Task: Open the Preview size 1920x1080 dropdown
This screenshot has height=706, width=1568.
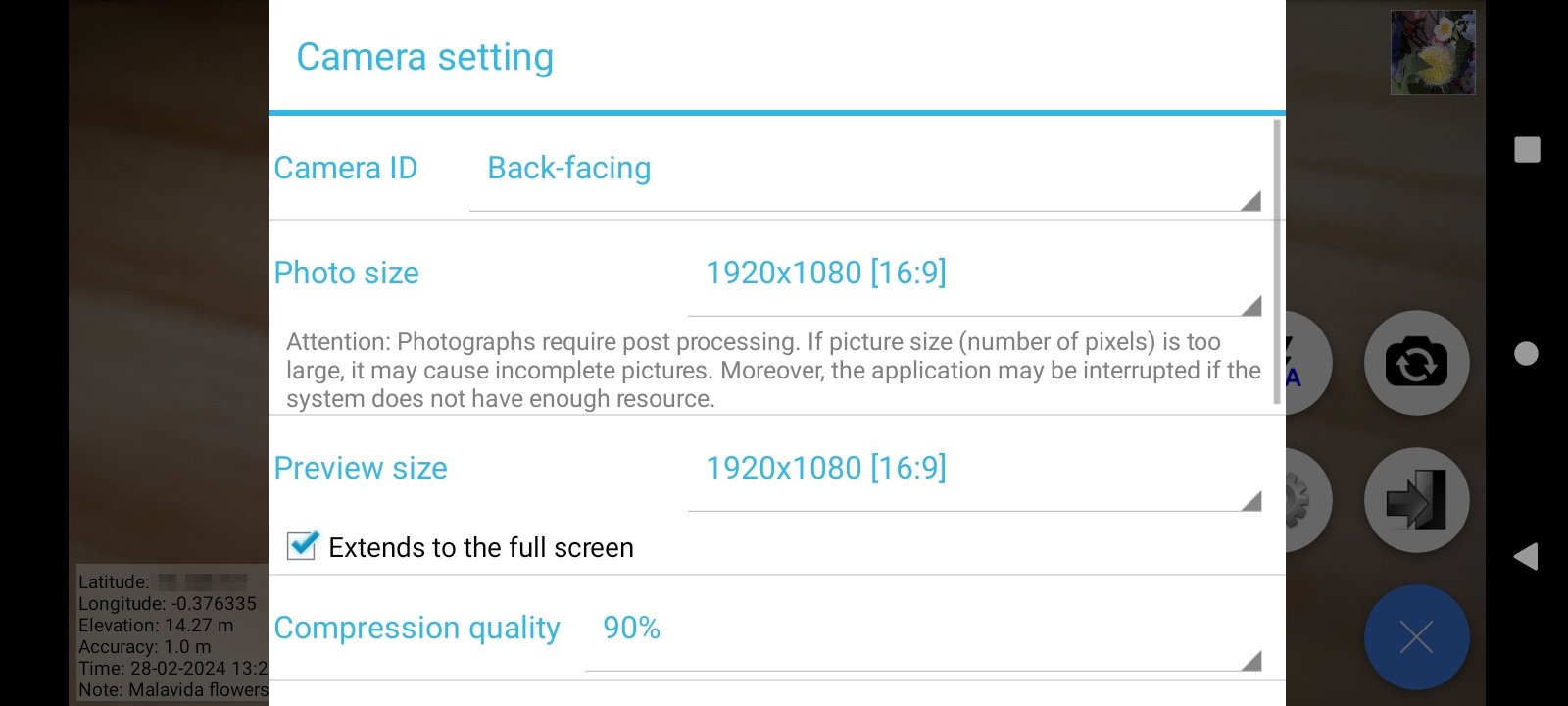Action: coord(974,477)
